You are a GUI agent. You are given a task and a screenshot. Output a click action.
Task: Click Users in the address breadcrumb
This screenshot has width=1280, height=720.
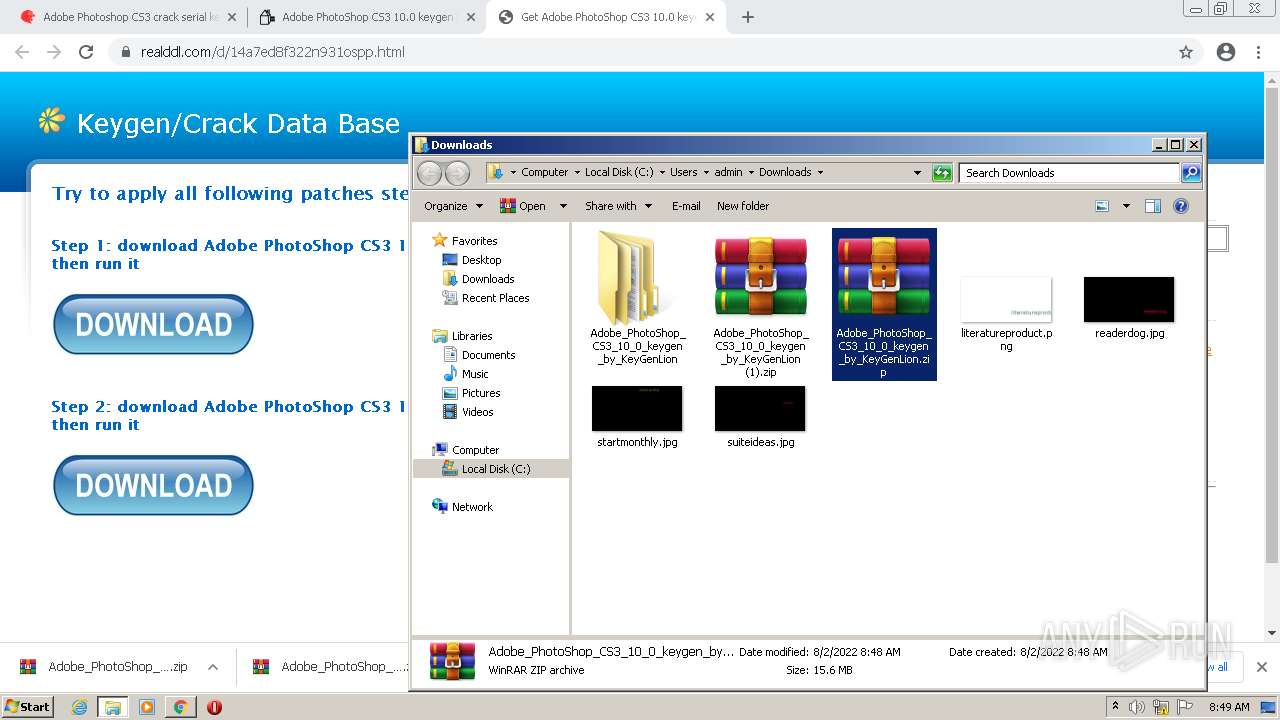click(x=684, y=172)
